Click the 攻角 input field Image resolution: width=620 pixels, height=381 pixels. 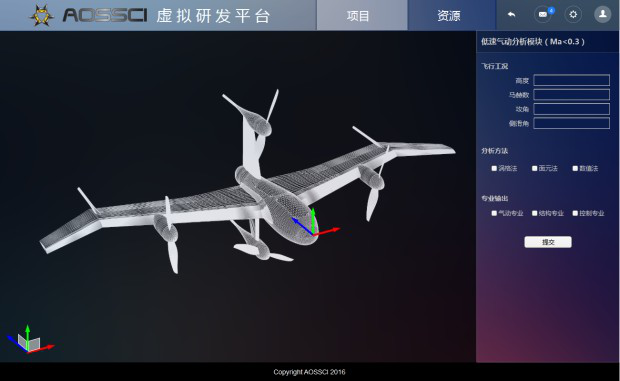pos(571,109)
